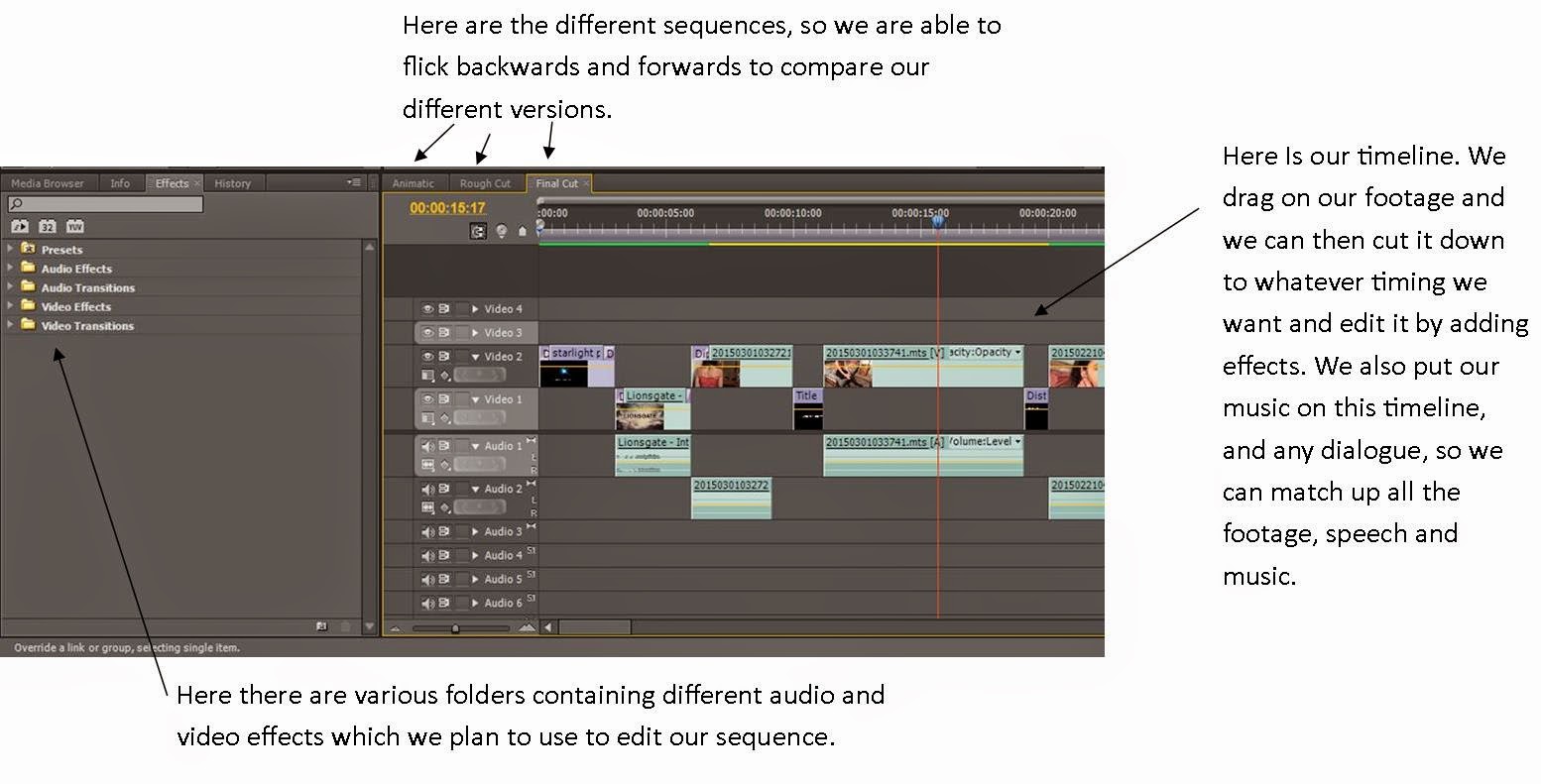Viewport: 1541px width, 784px height.
Task: Click the Accelerated Effects filter icon
Action: coord(20,227)
